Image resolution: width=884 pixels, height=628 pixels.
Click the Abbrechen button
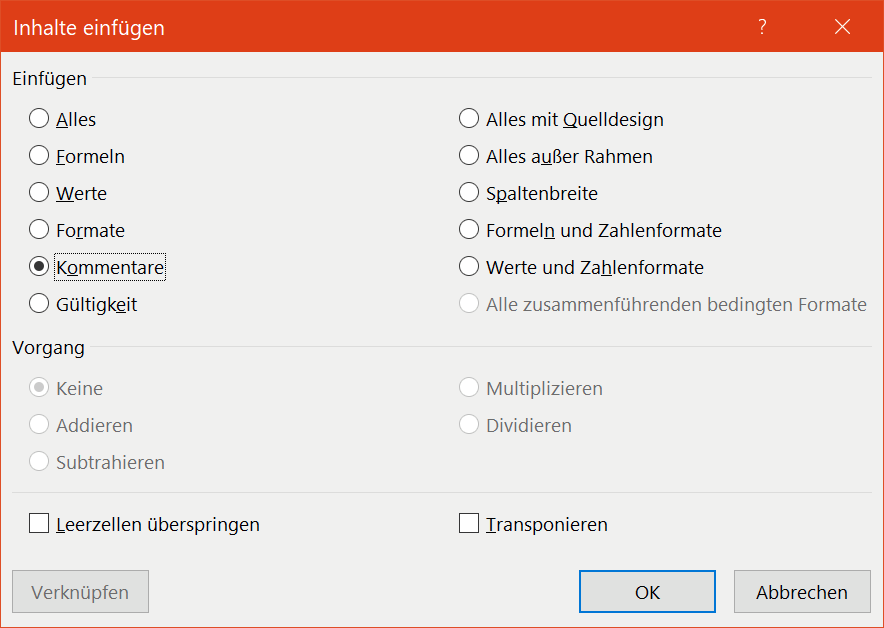coord(801,592)
